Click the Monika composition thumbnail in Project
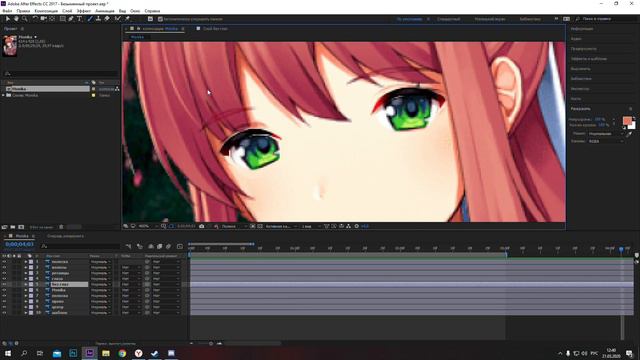Image resolution: width=640 pixels, height=360 pixels. [x=9, y=45]
